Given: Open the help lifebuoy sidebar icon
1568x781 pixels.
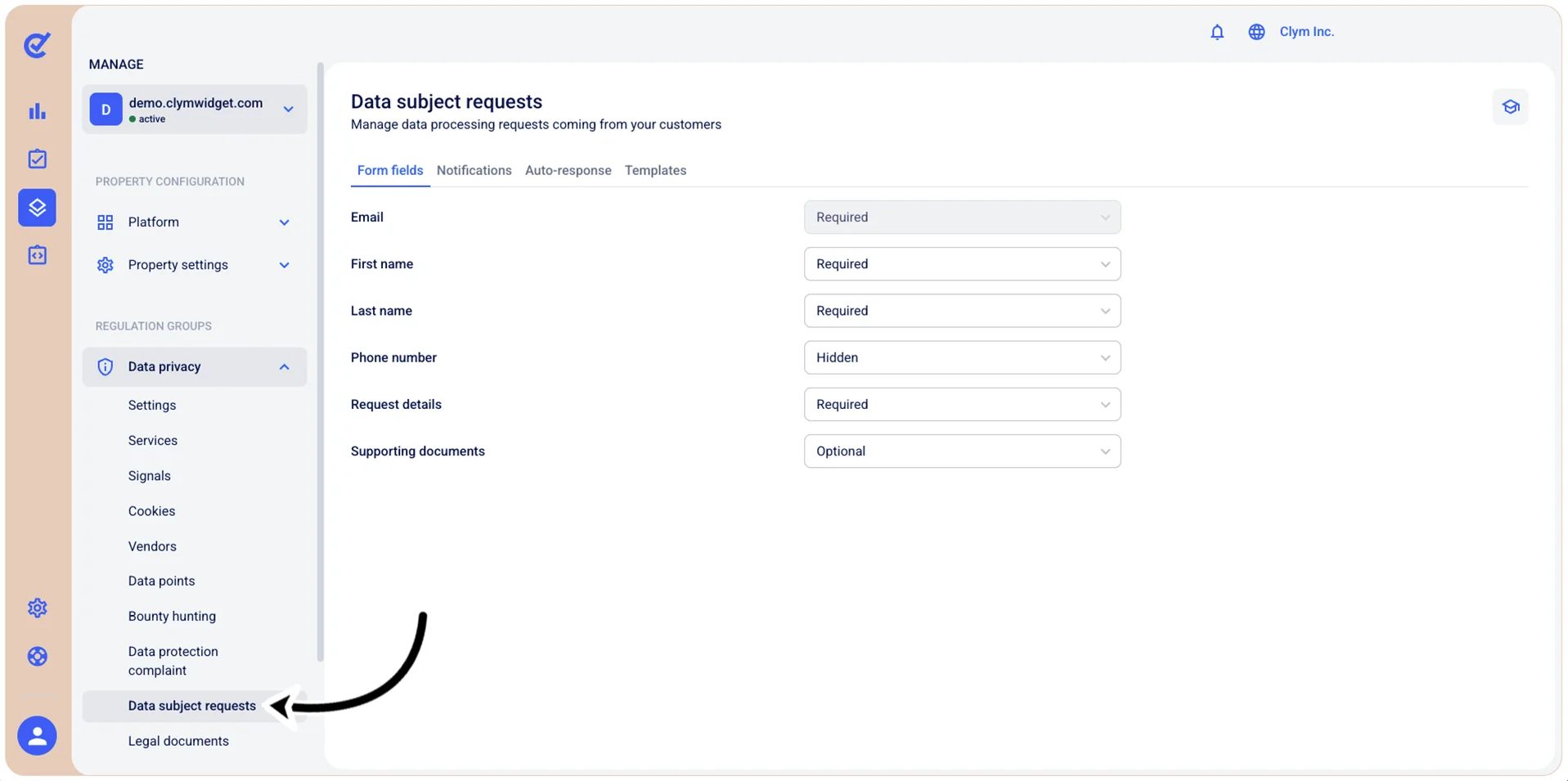Looking at the screenshot, I should point(38,656).
